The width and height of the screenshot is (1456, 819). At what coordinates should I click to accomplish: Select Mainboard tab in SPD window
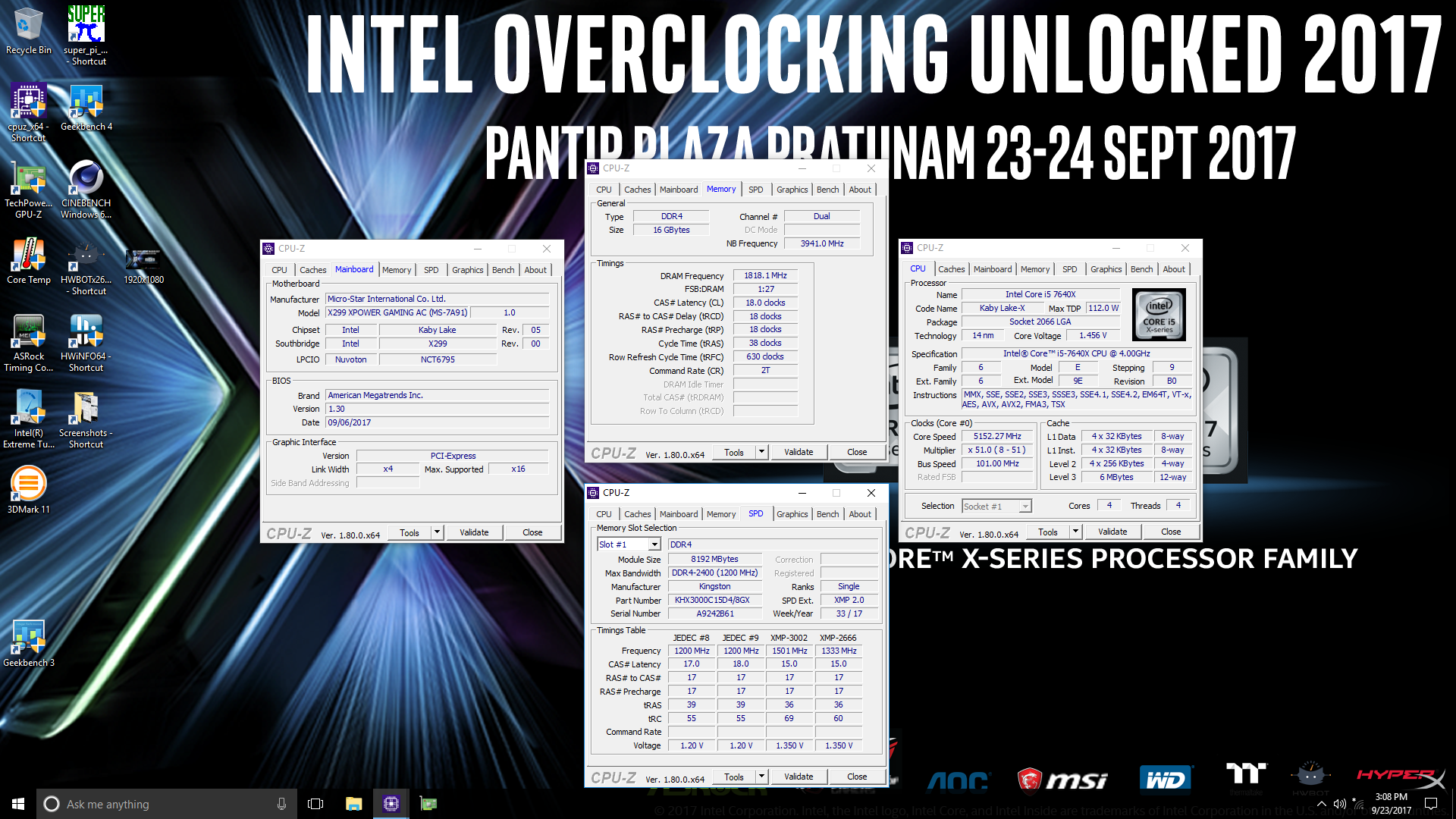point(679,514)
